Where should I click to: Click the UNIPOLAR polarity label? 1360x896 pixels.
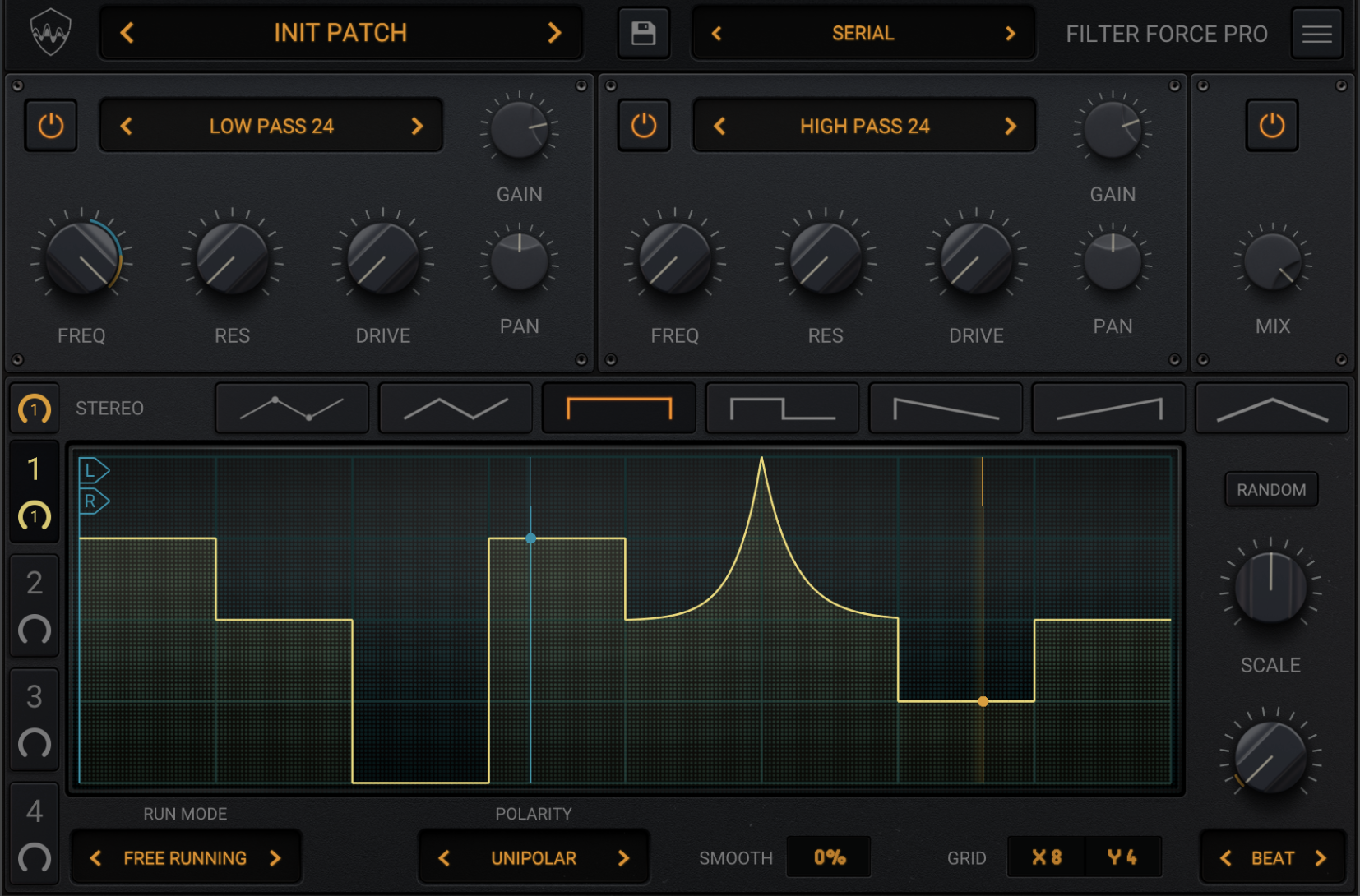[x=534, y=858]
